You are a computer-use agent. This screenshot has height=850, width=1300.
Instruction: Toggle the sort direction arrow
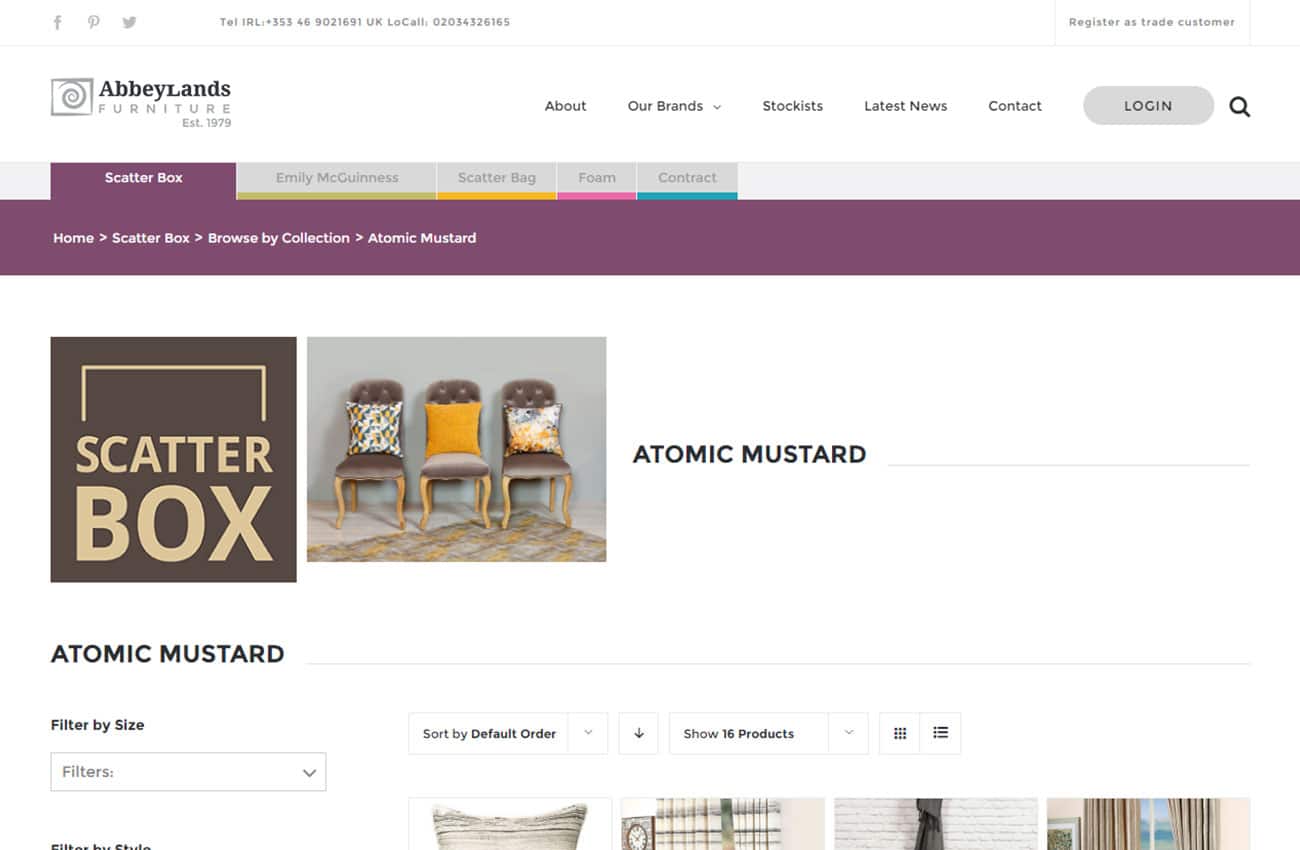(638, 733)
